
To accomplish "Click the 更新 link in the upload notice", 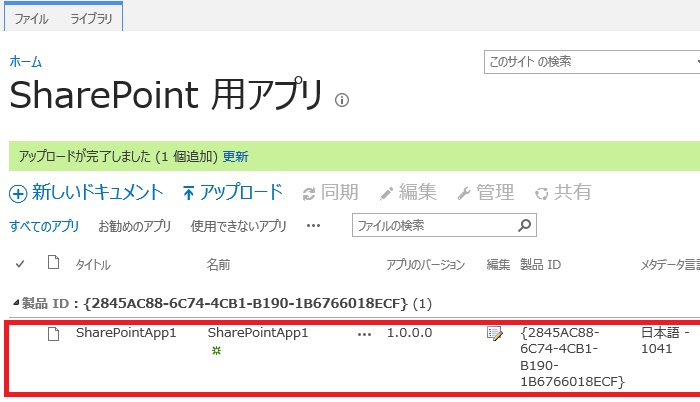I will [236, 156].
